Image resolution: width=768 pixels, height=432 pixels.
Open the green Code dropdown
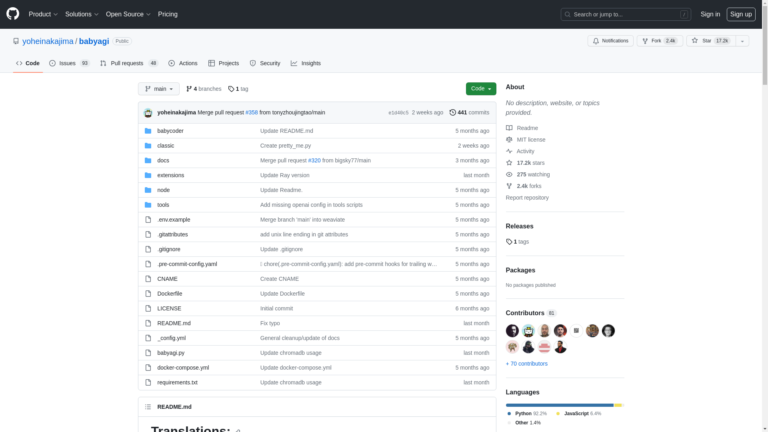click(x=480, y=89)
